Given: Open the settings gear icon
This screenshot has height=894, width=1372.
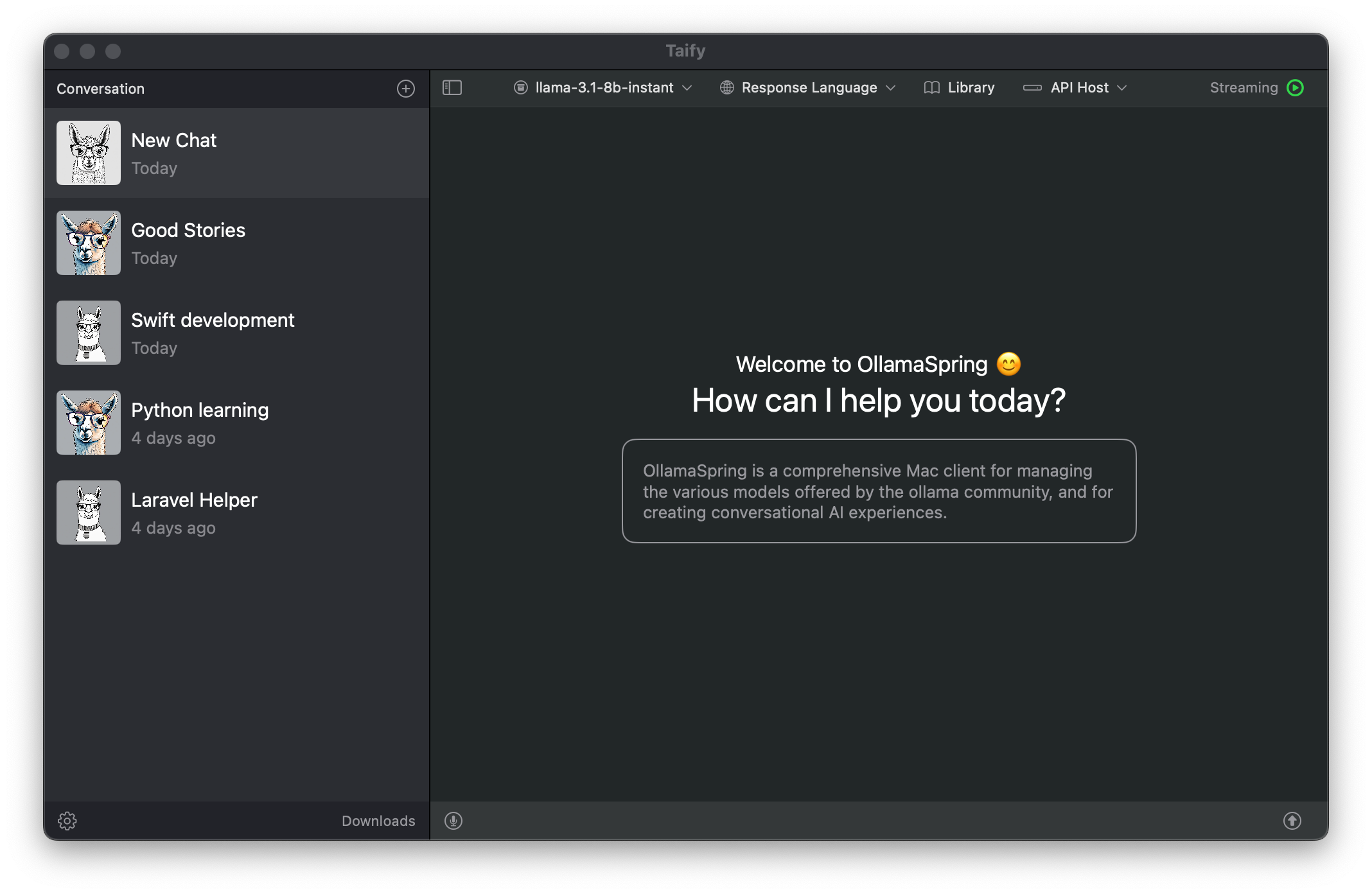Looking at the screenshot, I should (67, 821).
